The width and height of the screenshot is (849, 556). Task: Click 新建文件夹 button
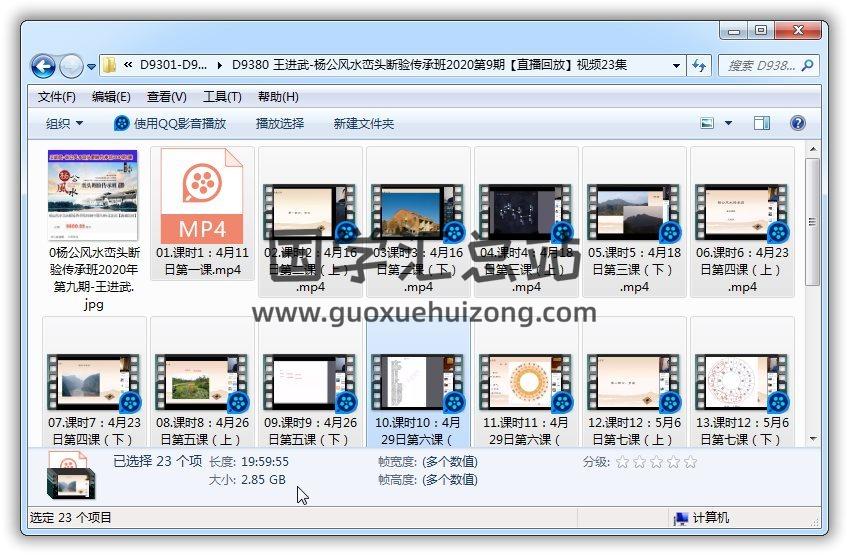(x=364, y=123)
